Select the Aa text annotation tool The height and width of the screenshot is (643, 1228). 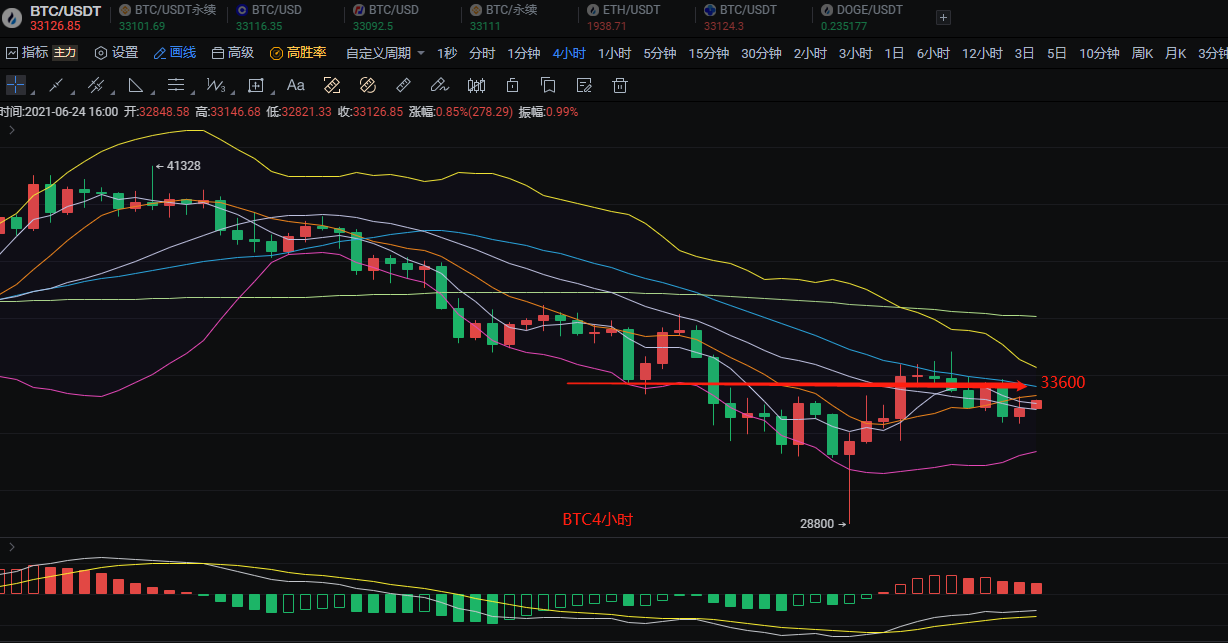click(x=295, y=85)
